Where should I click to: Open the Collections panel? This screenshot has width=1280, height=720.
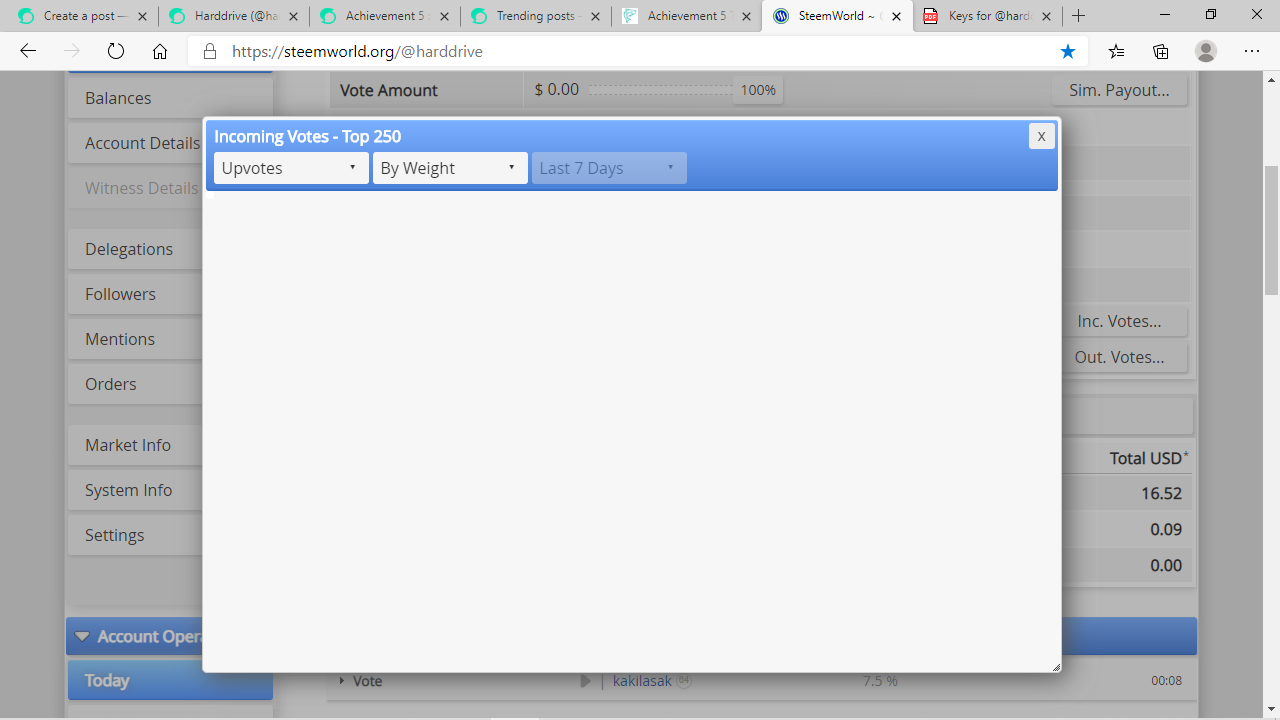tap(1160, 51)
